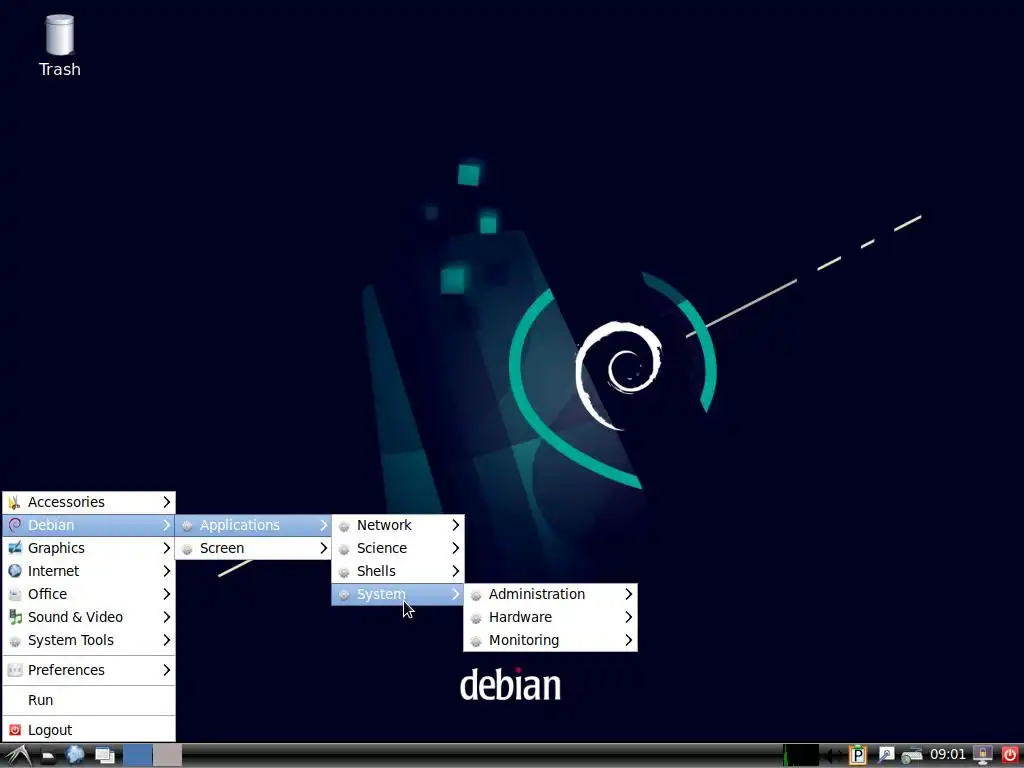Click the magnifier tray icon

pos(886,756)
